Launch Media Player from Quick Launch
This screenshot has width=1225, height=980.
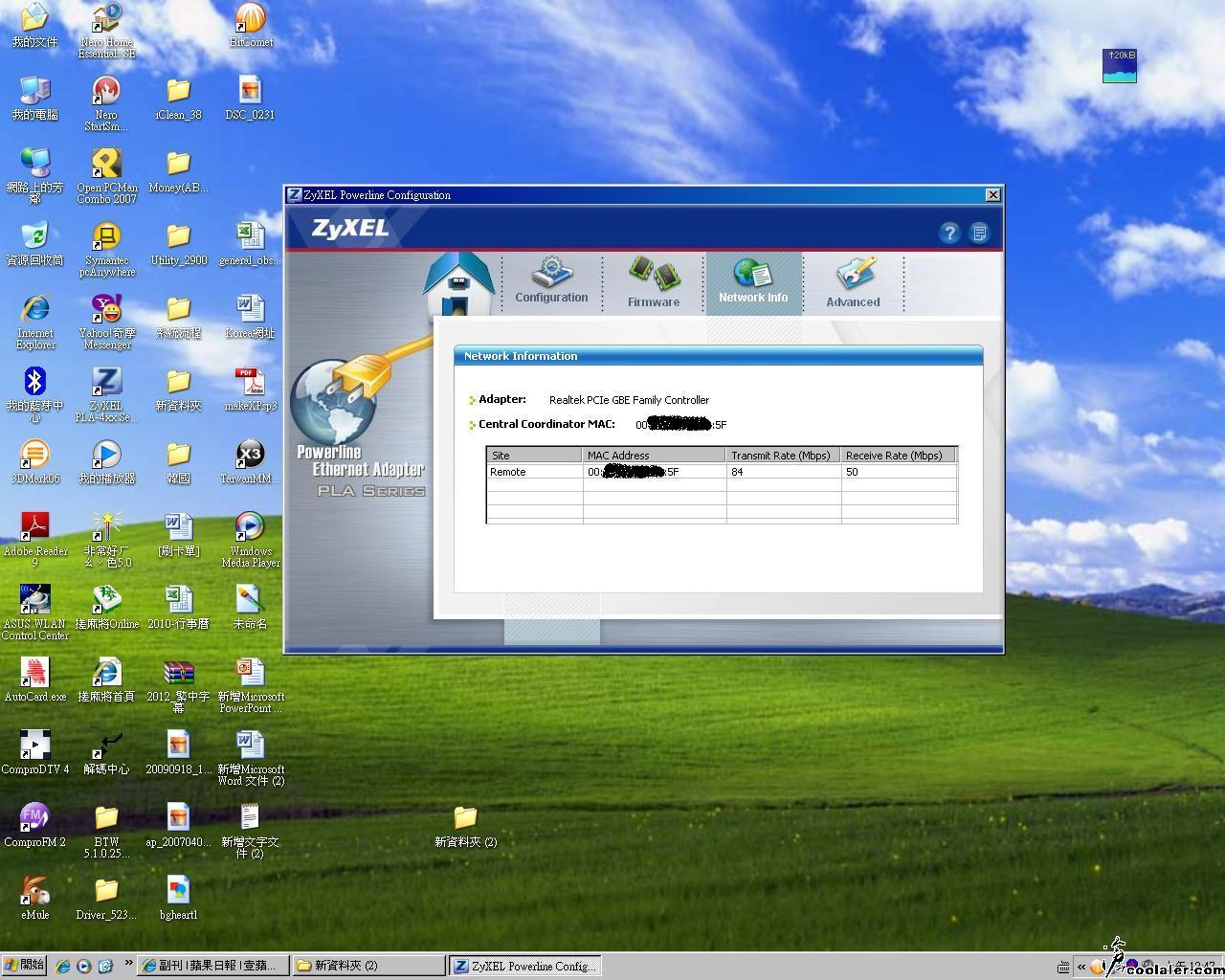(83, 967)
